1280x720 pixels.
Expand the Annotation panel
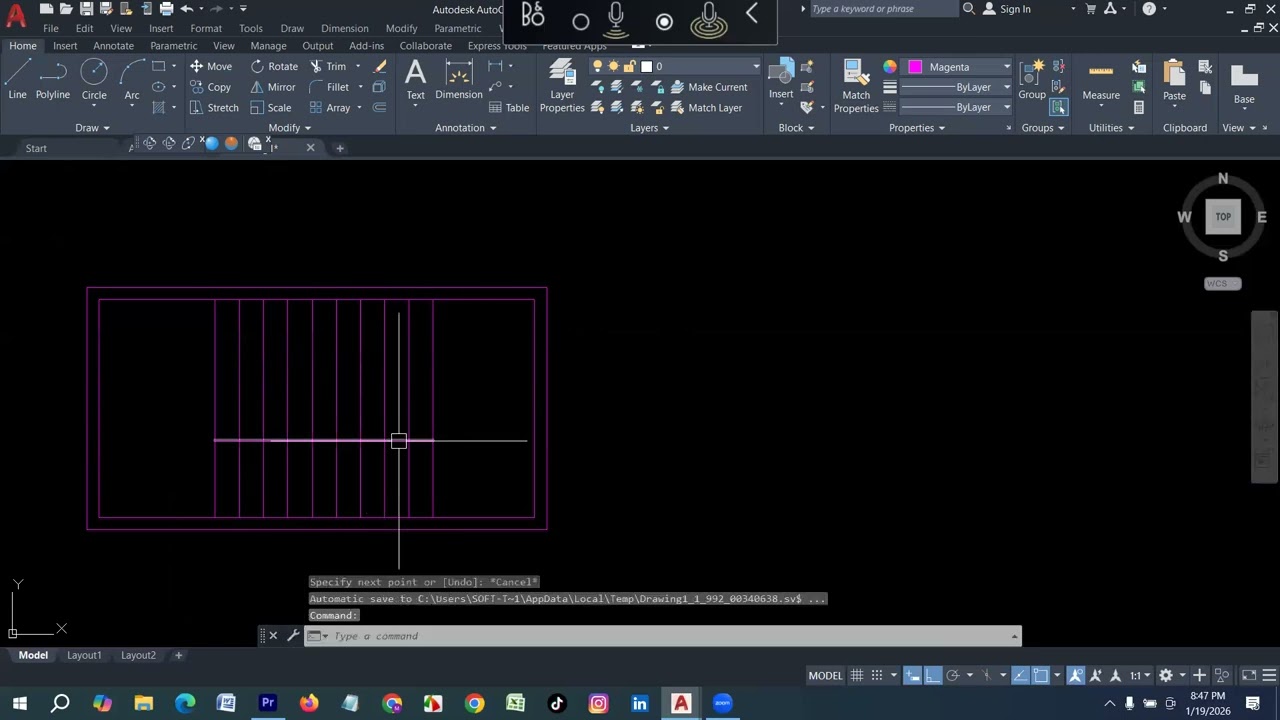pos(466,128)
